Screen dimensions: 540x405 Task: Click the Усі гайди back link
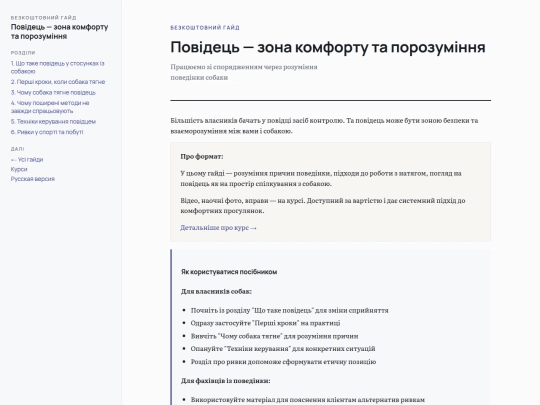pos(27,159)
